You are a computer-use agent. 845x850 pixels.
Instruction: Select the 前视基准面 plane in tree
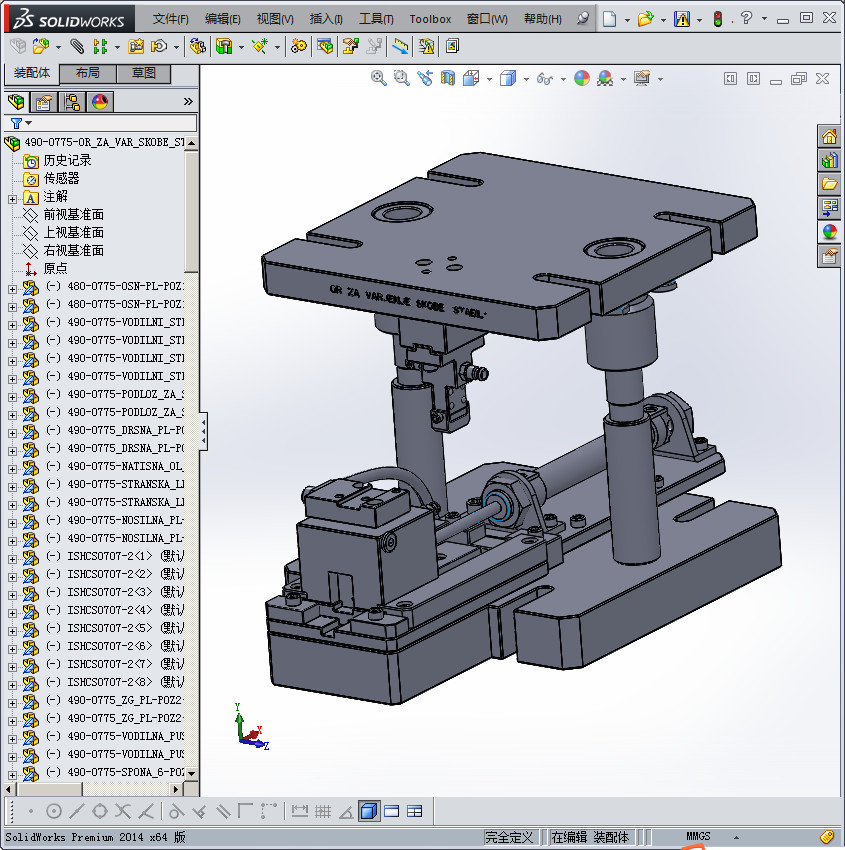73,215
